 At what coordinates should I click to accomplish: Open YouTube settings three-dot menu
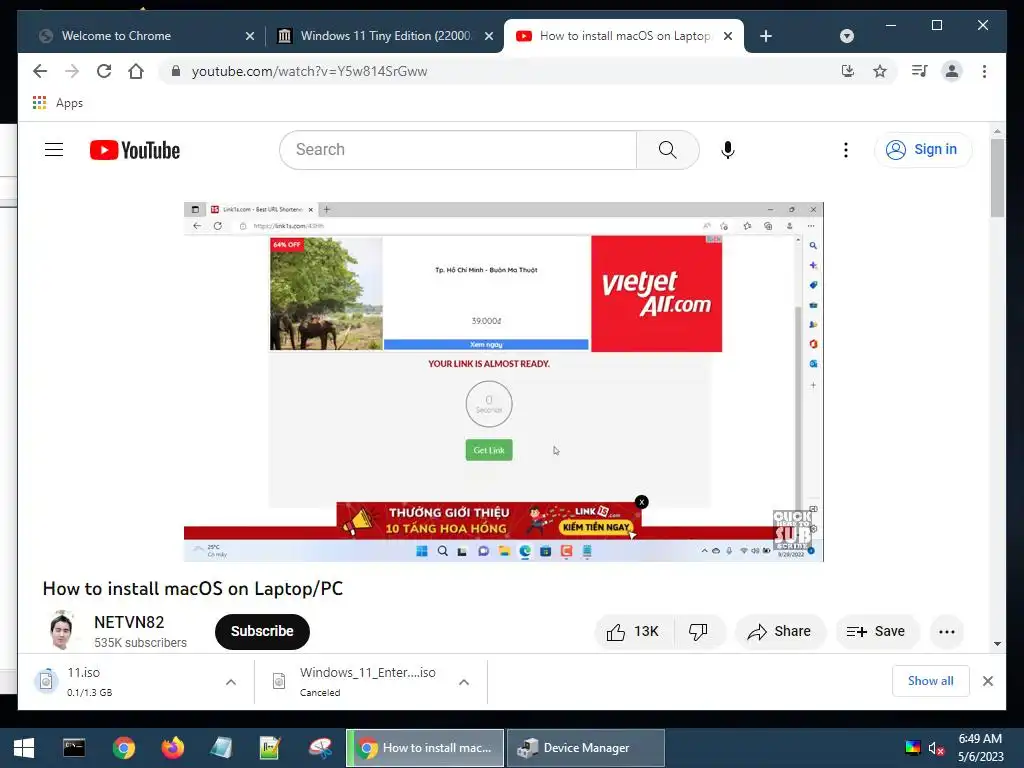coord(846,150)
